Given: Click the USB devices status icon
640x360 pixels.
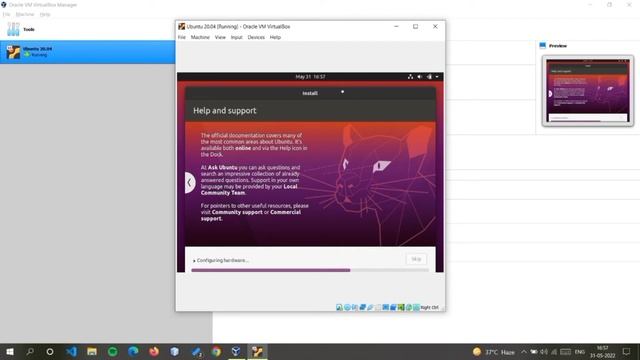Looking at the screenshot, I should click(x=370, y=307).
